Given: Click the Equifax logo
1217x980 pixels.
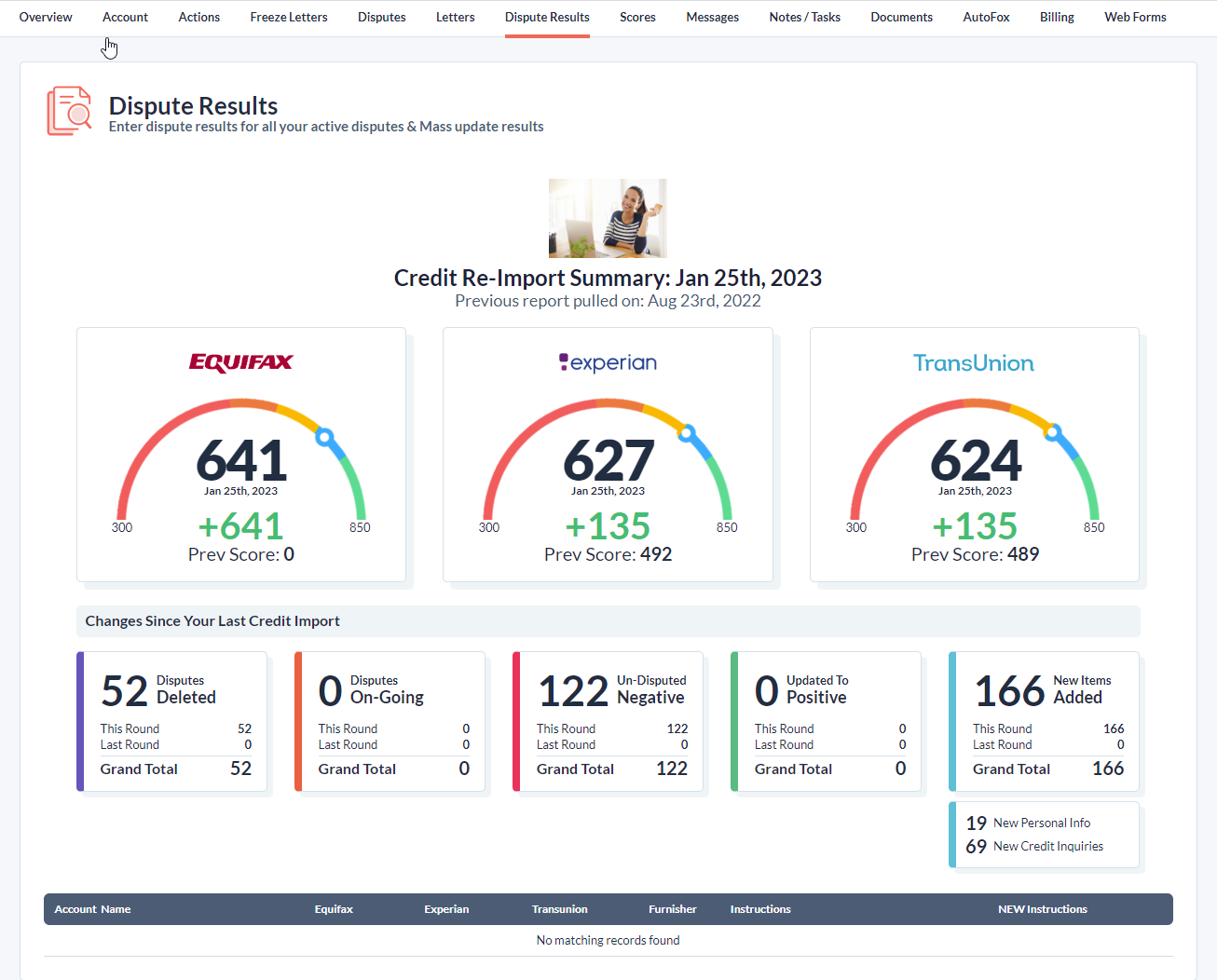Looking at the screenshot, I should (240, 362).
